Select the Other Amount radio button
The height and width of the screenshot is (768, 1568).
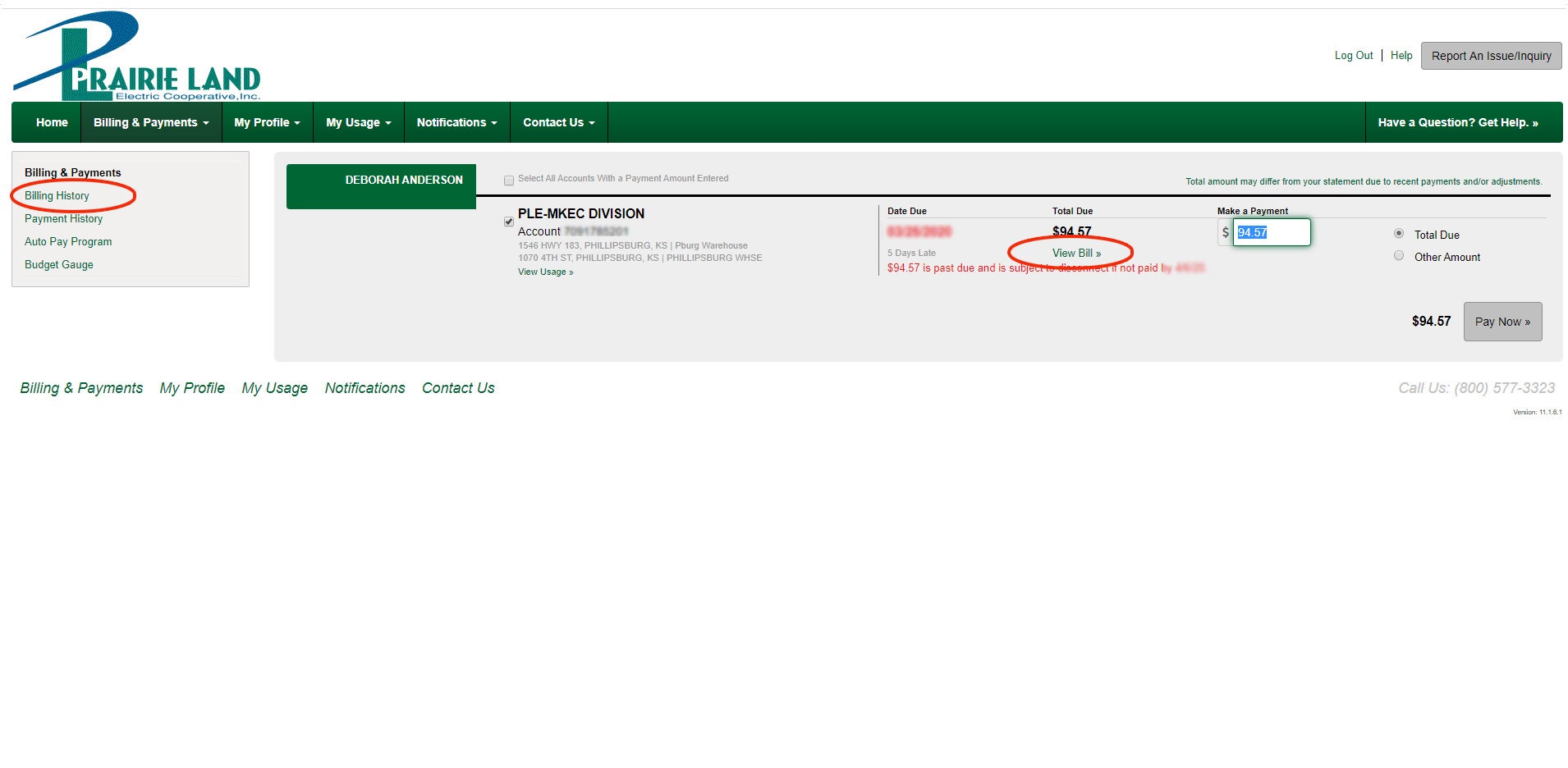pyautogui.click(x=1399, y=256)
